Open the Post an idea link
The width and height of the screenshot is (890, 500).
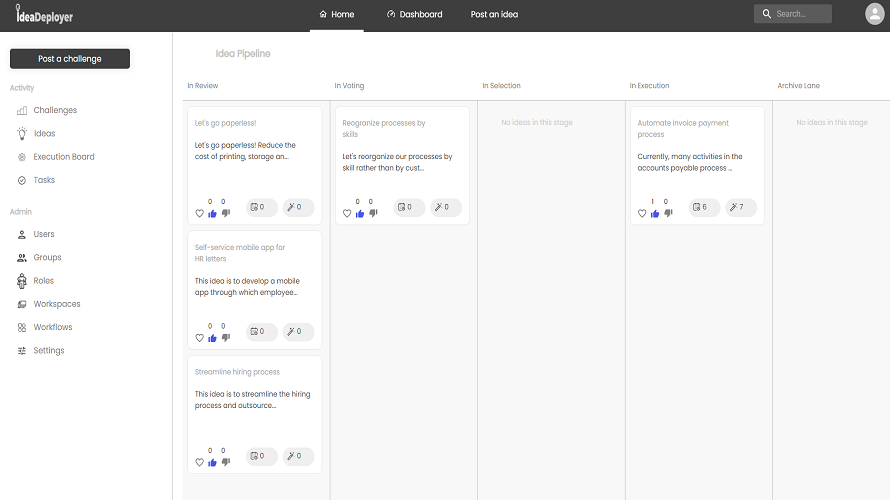[494, 14]
